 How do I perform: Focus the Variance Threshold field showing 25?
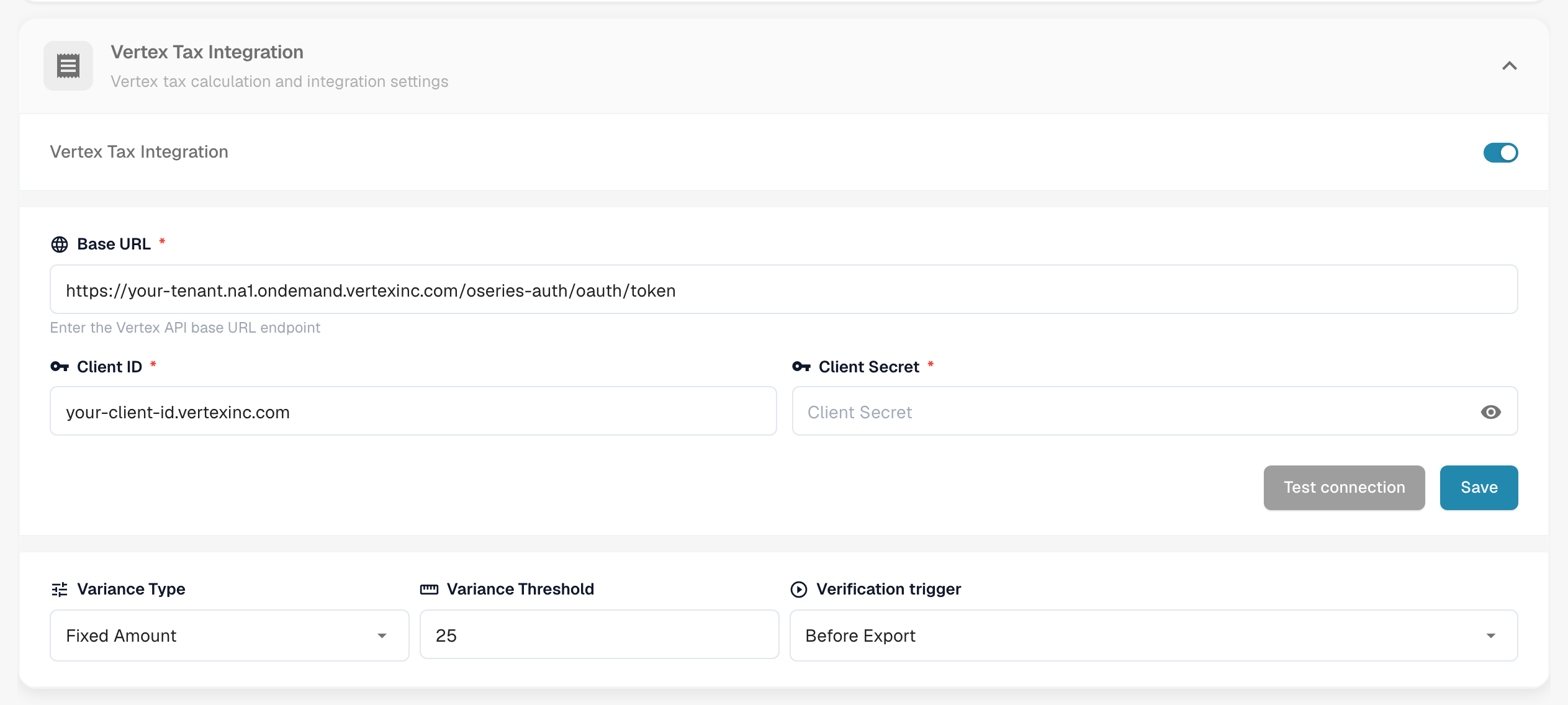(x=599, y=635)
